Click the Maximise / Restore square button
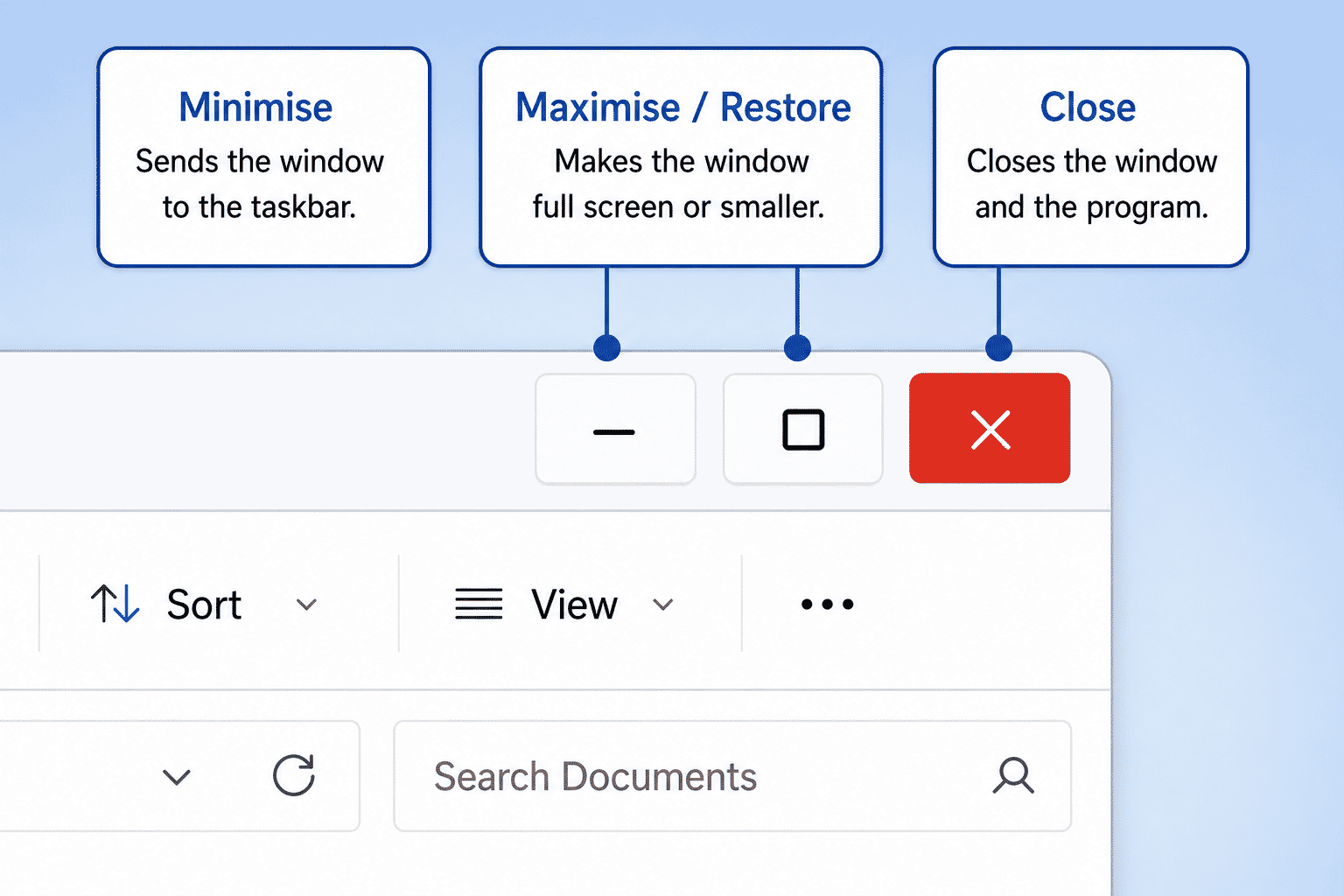 (802, 429)
